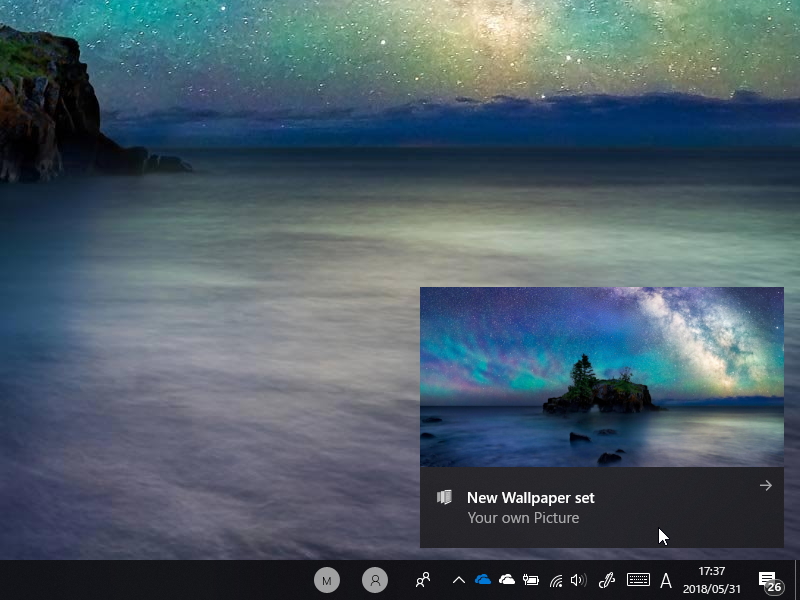
Task: Click the 'Your own Picture' notification text
Action: (523, 518)
